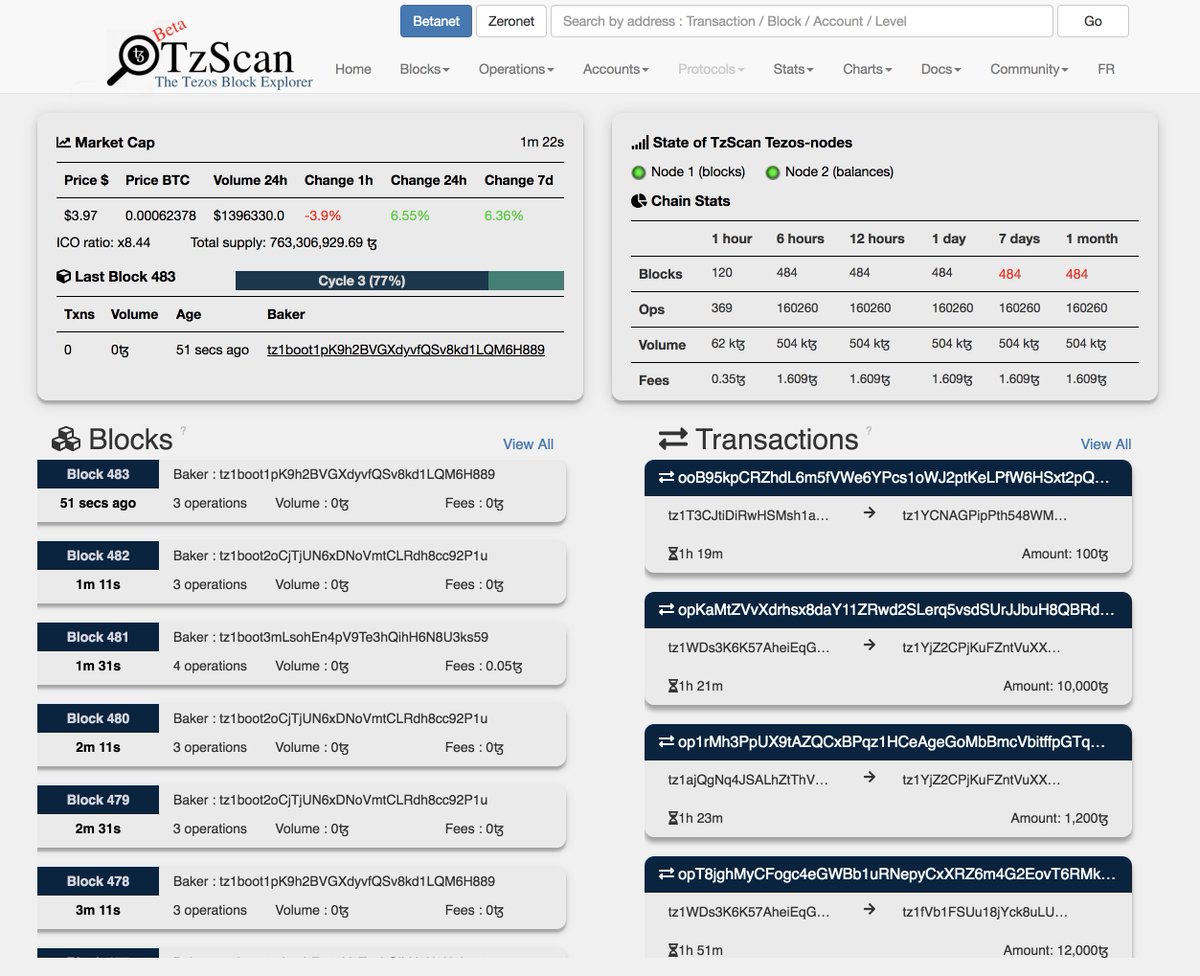
Task: Open the Community dropdown menu
Action: (1029, 69)
